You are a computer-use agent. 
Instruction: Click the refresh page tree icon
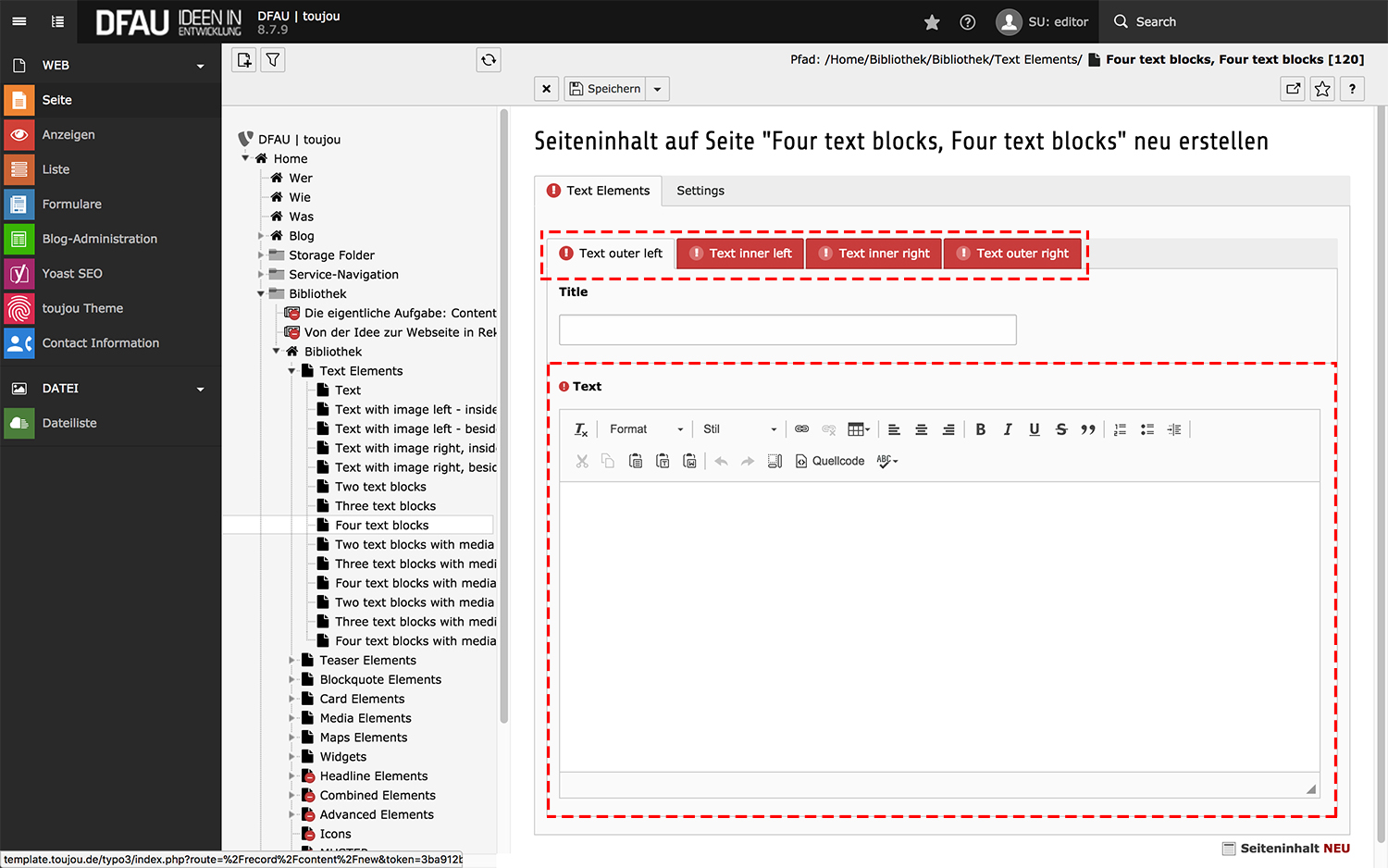(489, 60)
